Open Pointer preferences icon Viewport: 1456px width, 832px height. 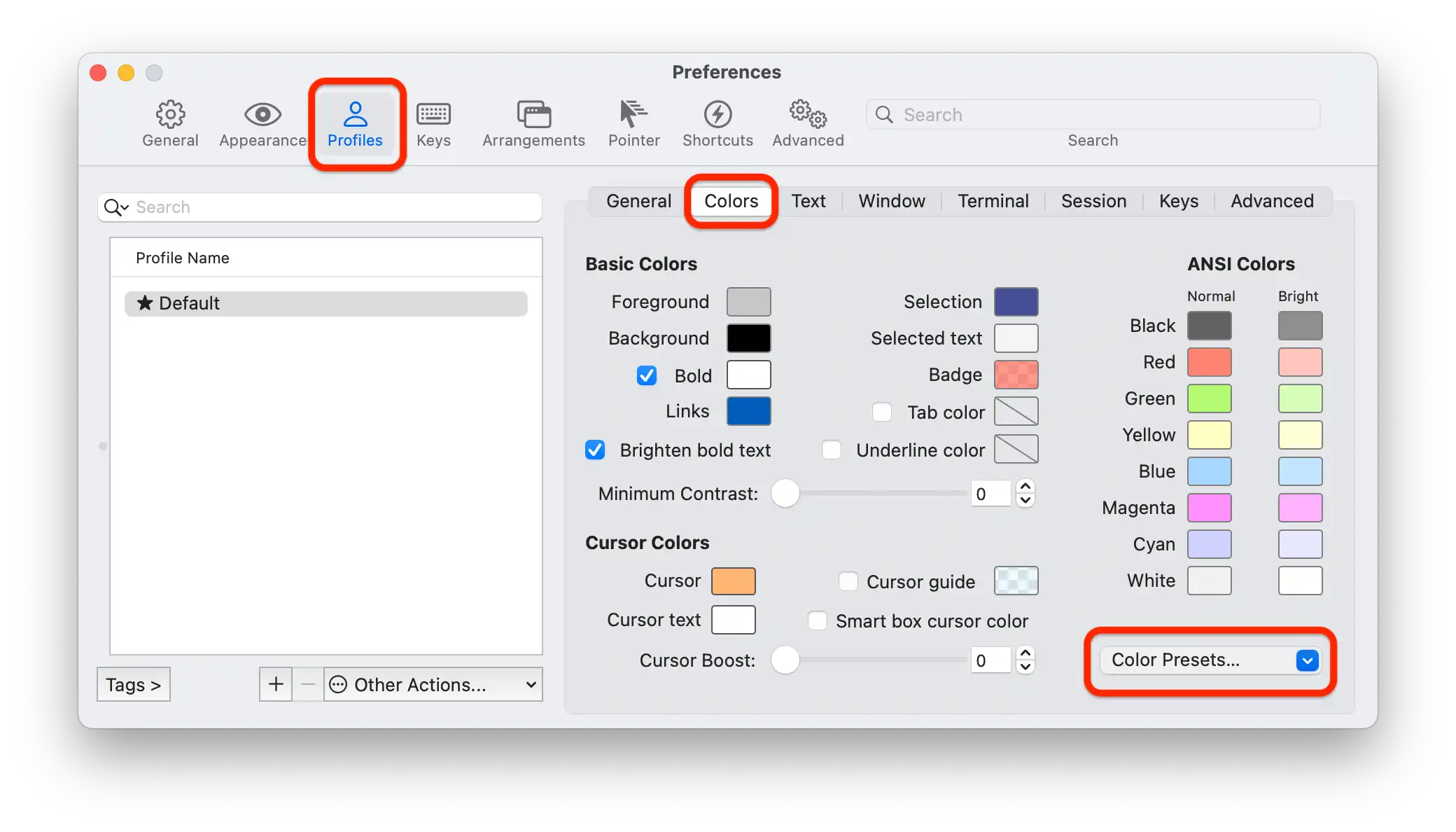(x=633, y=114)
